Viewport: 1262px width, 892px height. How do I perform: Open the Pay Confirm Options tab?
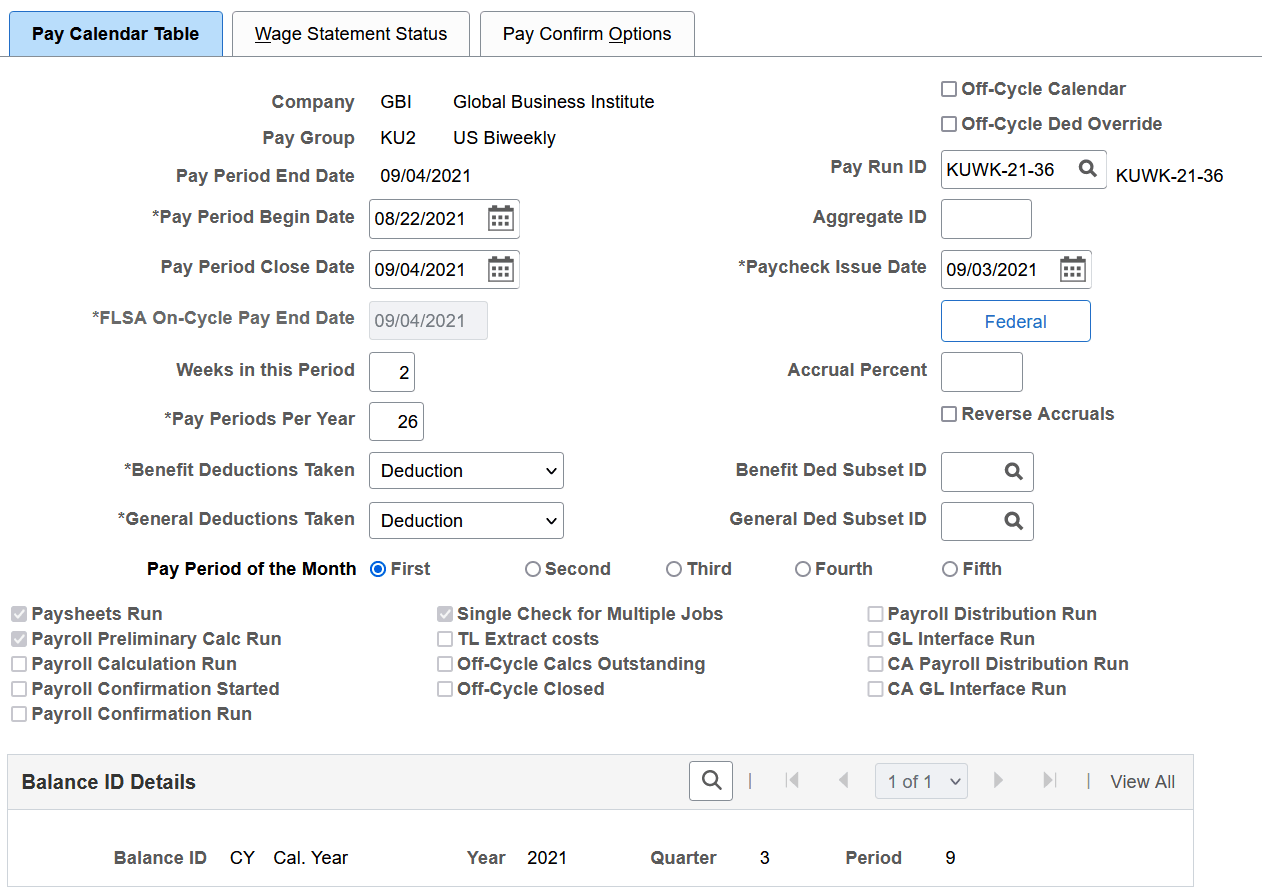click(587, 33)
